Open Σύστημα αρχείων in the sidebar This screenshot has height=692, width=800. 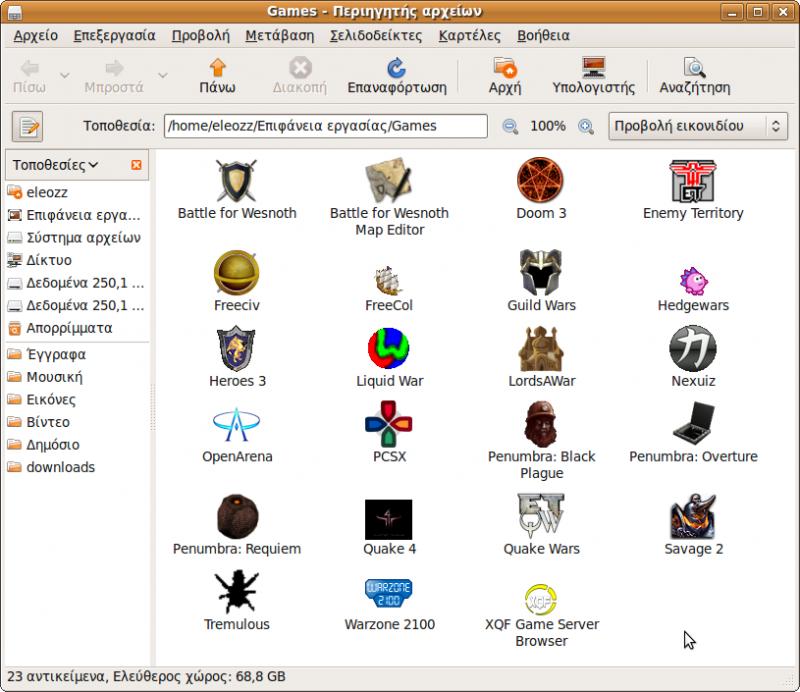click(x=77, y=237)
